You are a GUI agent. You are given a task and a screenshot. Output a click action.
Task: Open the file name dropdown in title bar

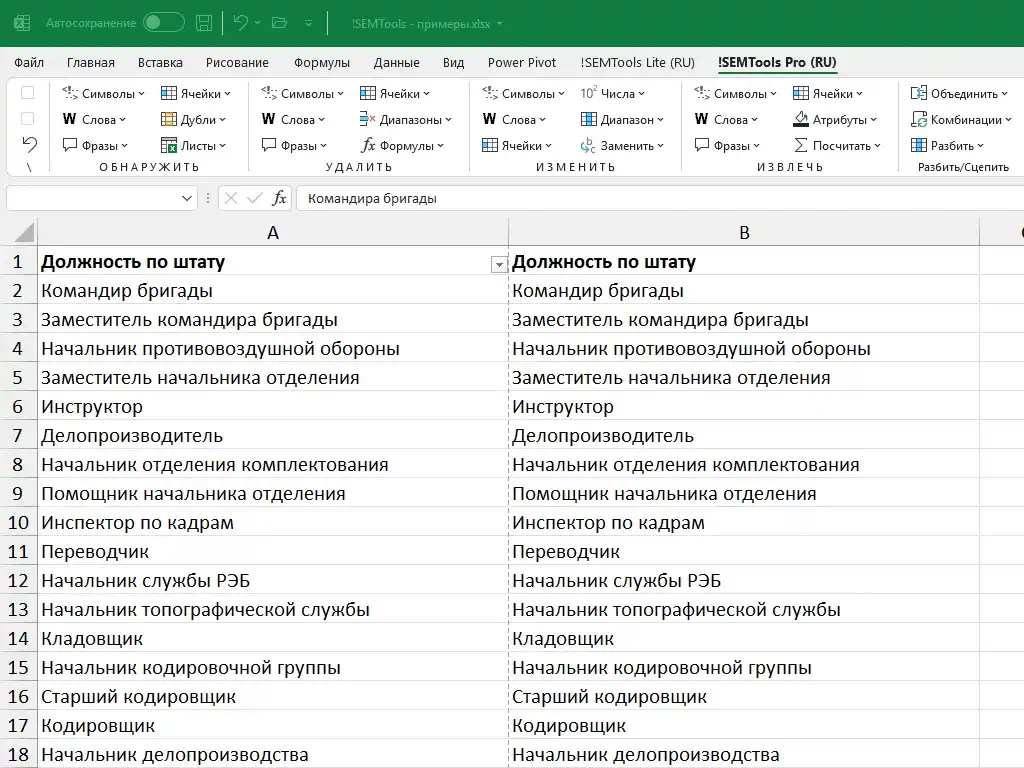500,24
